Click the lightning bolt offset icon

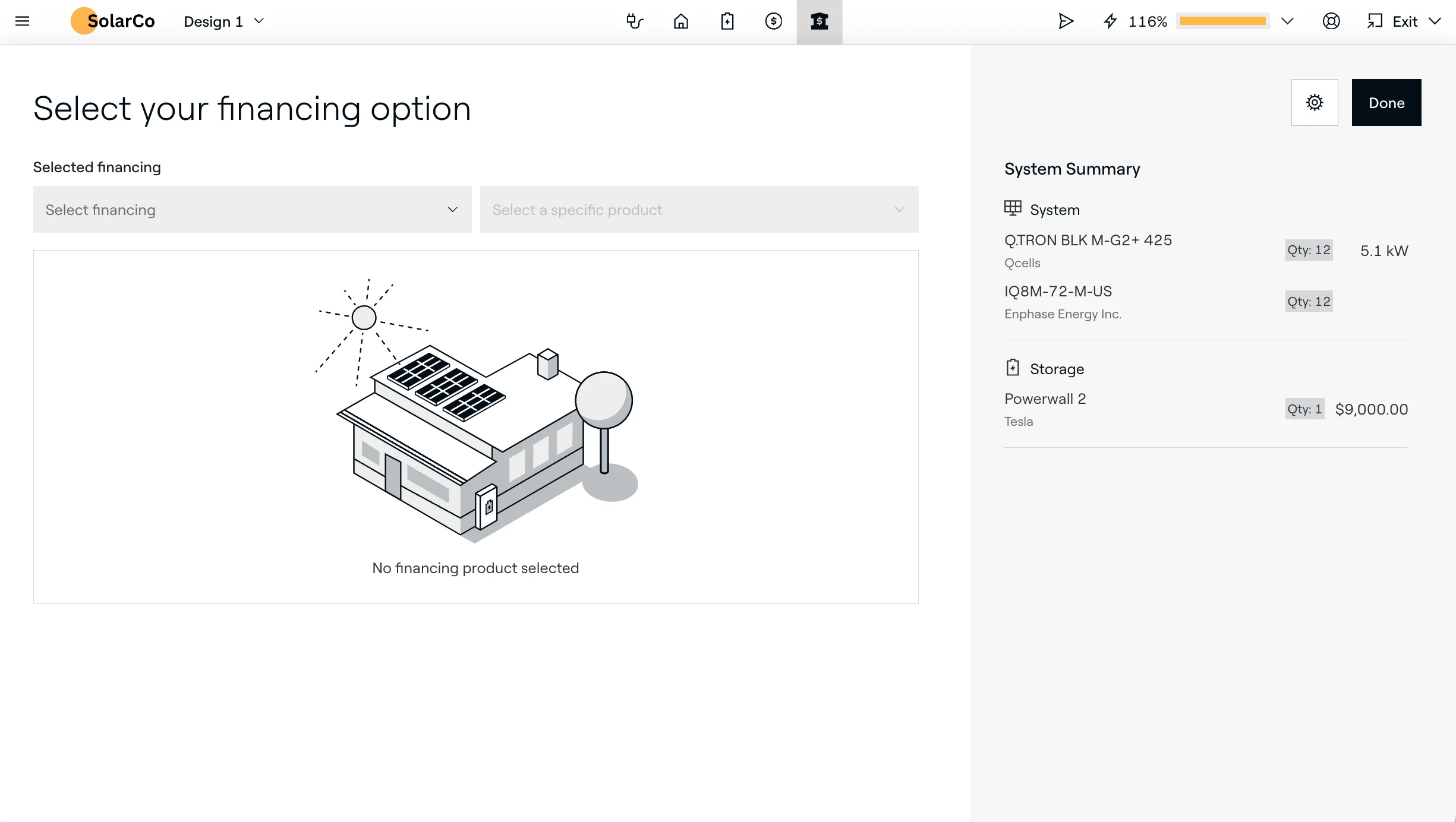(x=1110, y=21)
